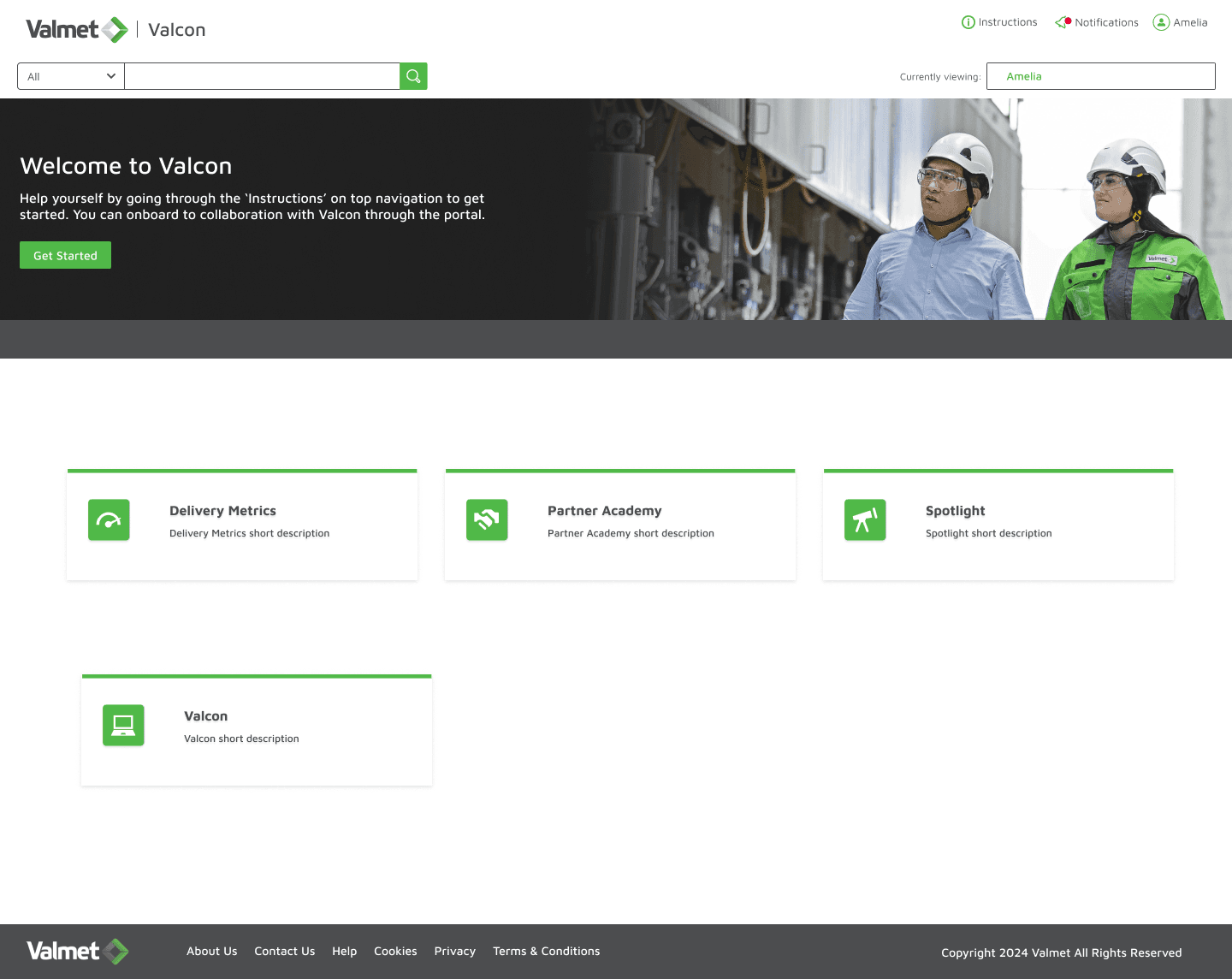
Task: Click the Terms & Conditions footer link
Action: [x=547, y=951]
